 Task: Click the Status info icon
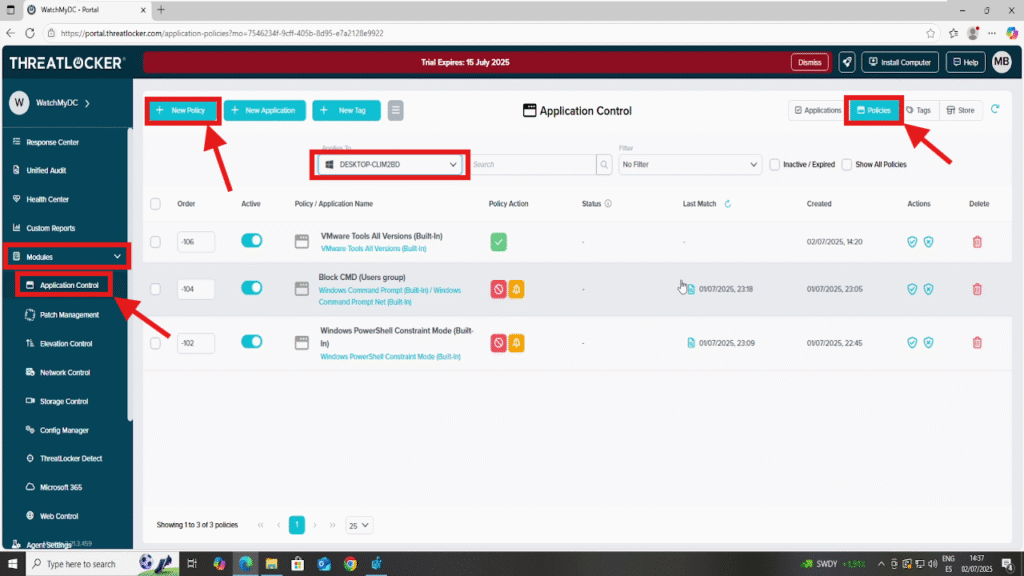tap(608, 204)
